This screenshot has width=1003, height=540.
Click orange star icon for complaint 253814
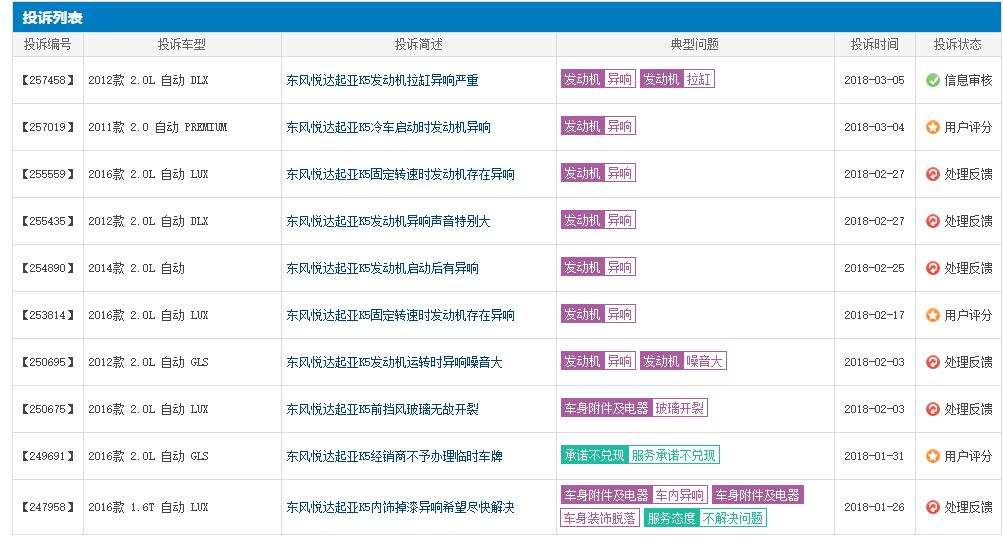pos(933,315)
